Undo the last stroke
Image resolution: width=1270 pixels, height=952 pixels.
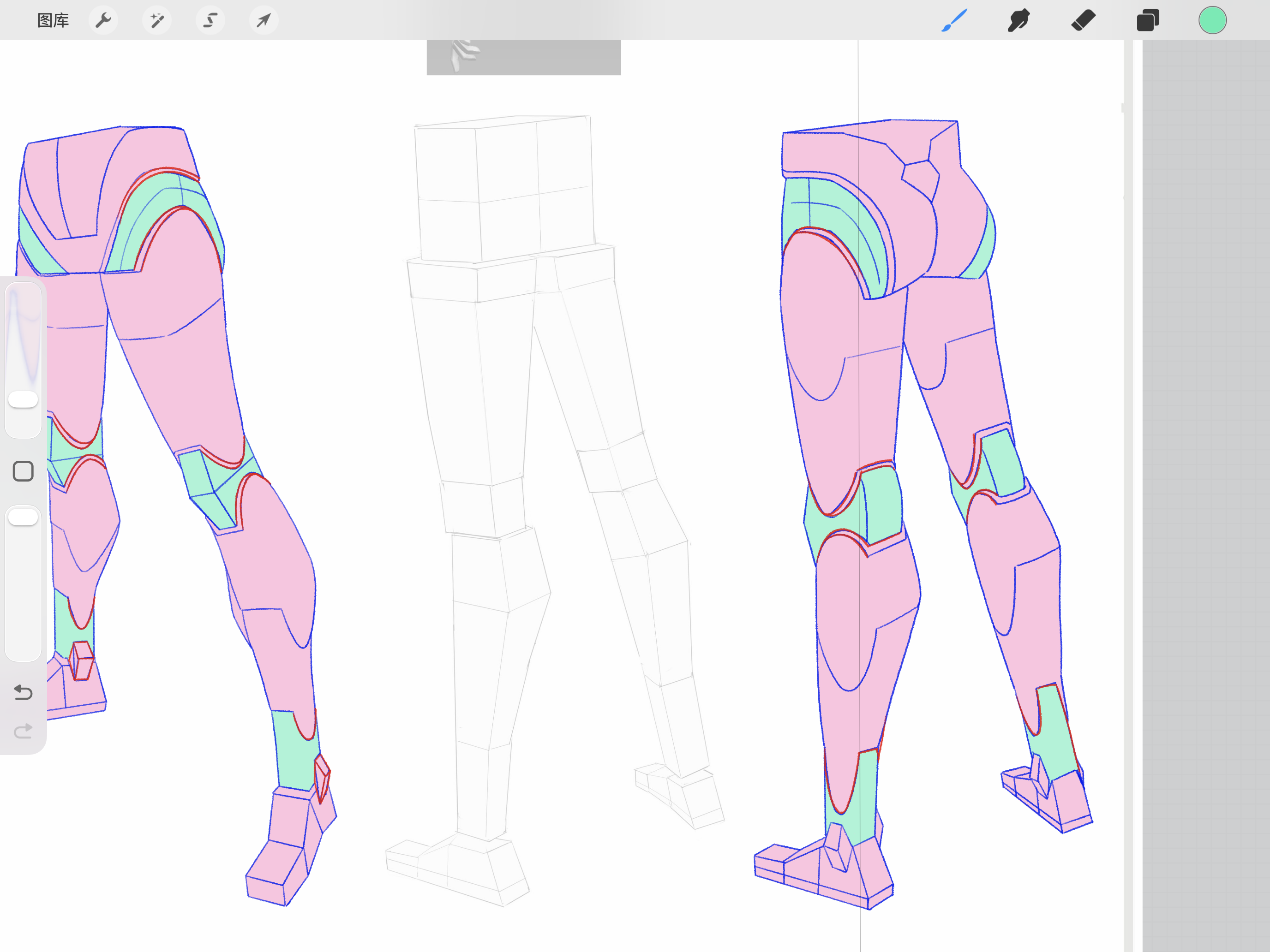(23, 693)
